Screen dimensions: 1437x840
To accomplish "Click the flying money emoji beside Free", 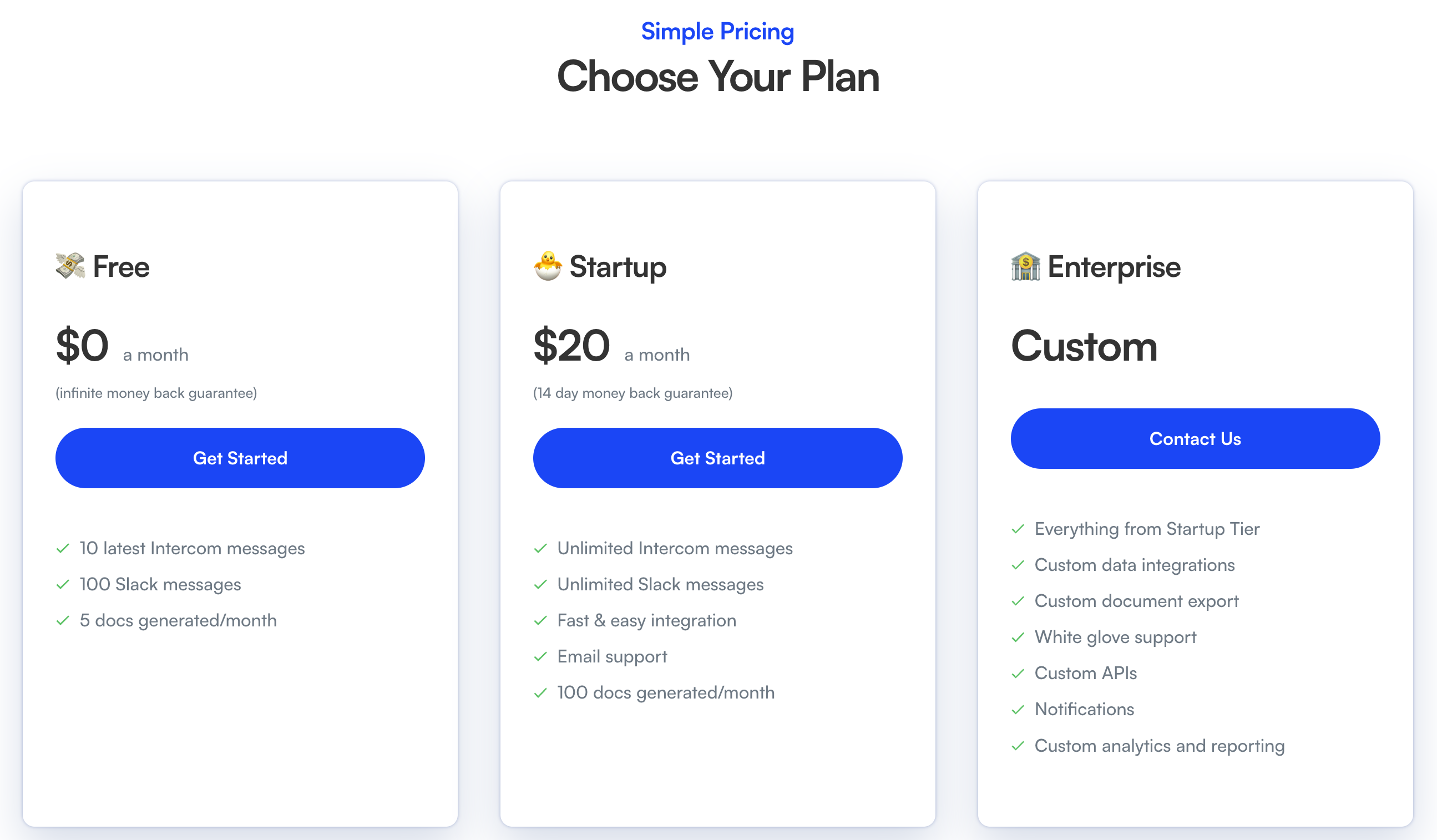I will point(70,266).
